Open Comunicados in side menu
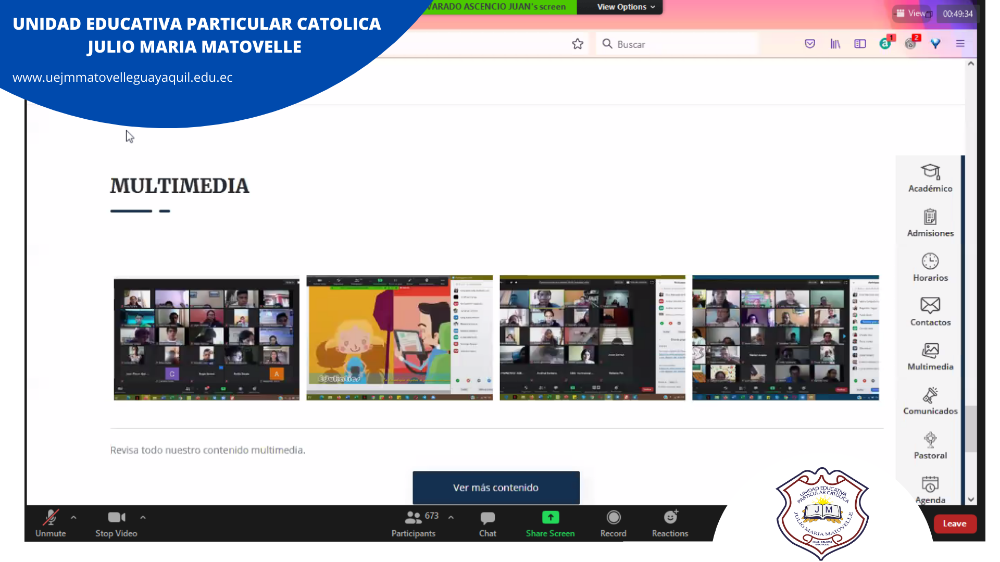1000x562 pixels. click(x=930, y=401)
